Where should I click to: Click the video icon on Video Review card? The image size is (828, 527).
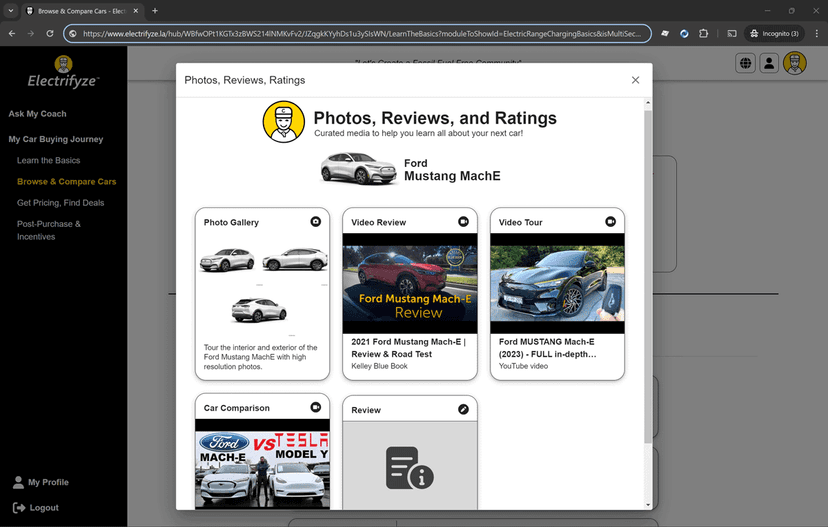[x=463, y=222]
